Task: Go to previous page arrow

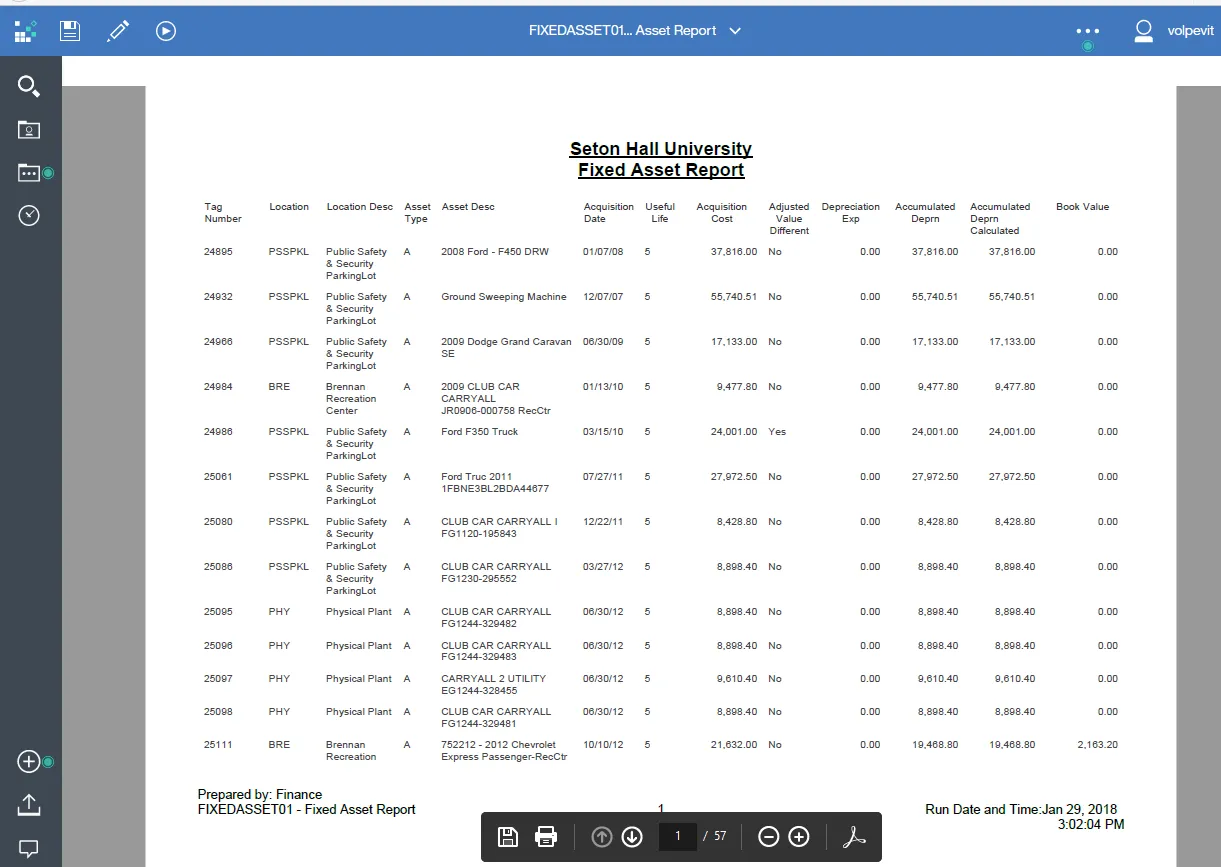Action: (x=601, y=837)
